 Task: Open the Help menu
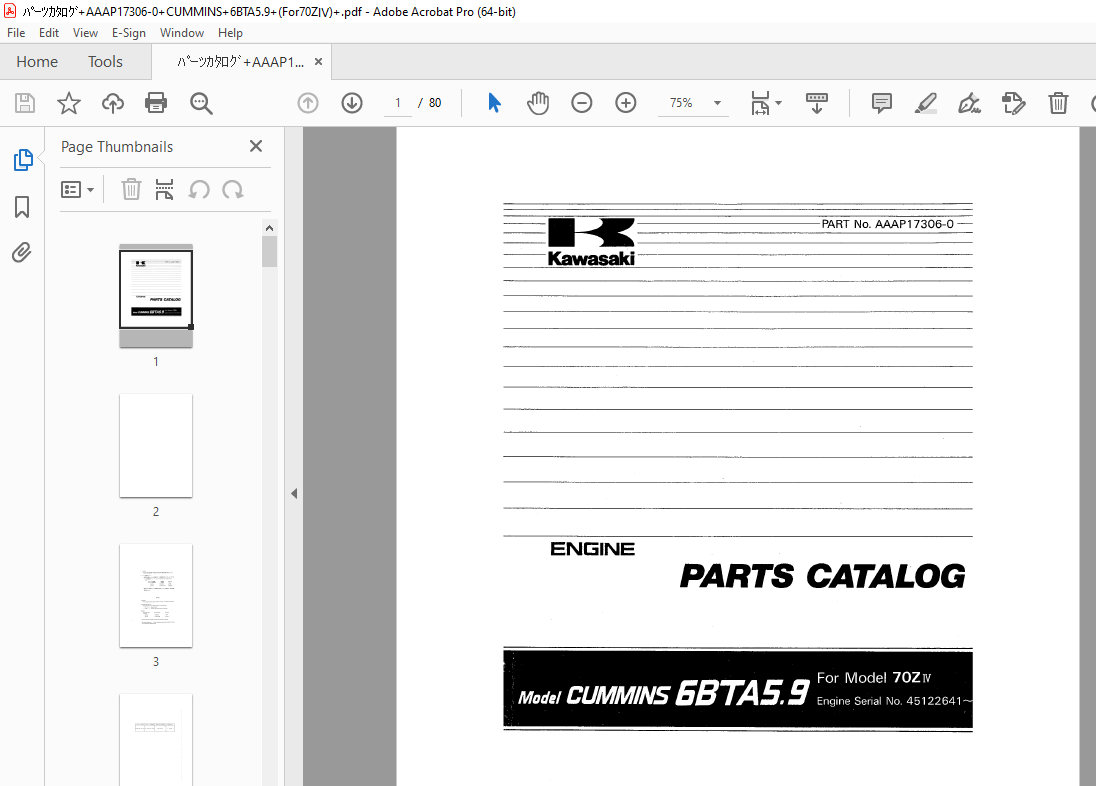230,33
